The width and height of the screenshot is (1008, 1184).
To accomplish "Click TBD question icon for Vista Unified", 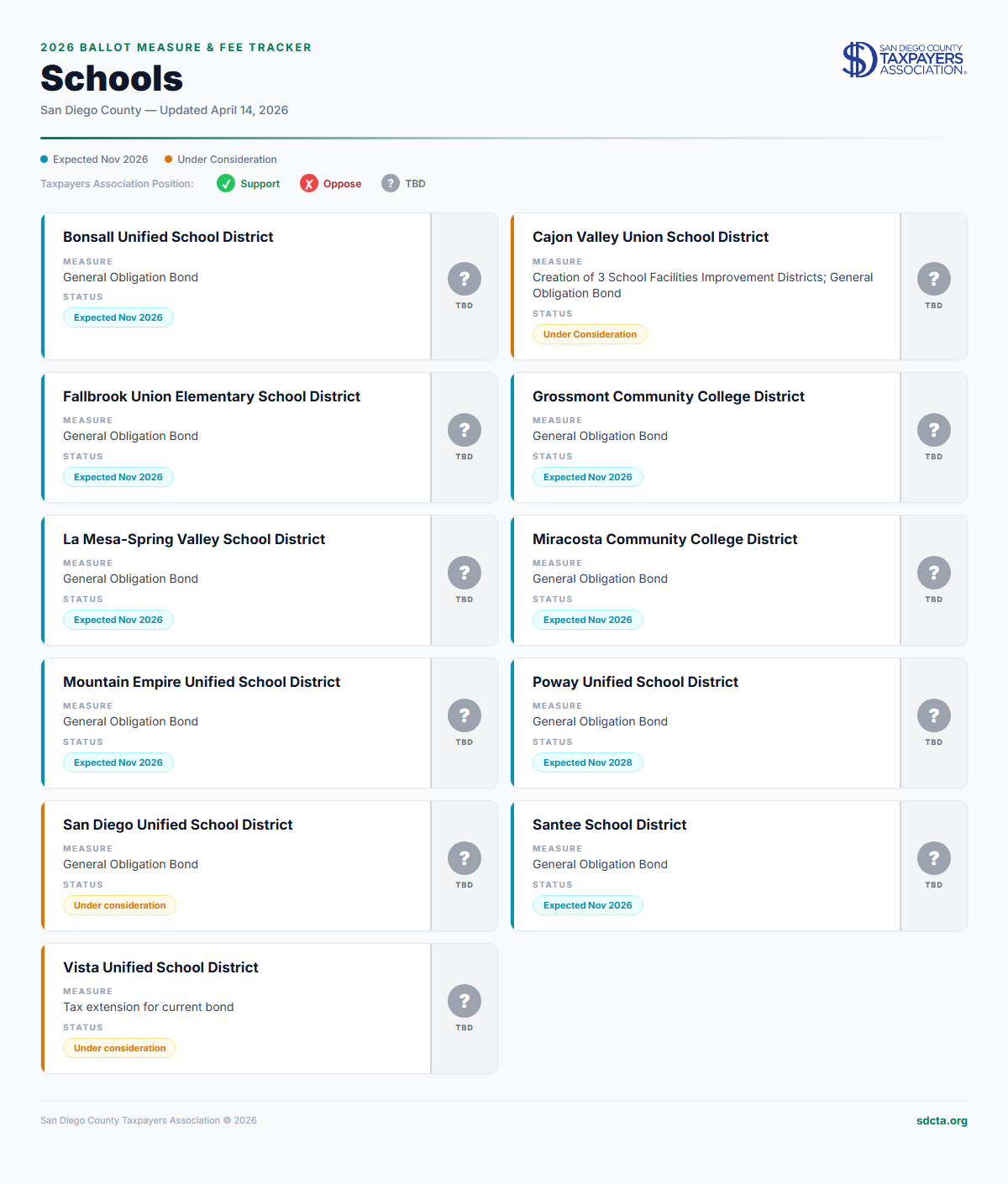I will pos(465,1001).
